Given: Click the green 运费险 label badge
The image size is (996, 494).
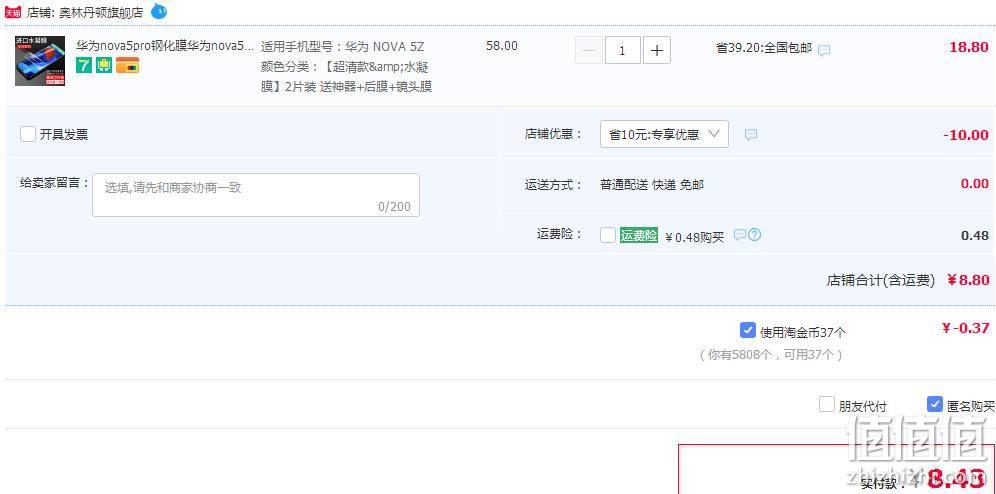Looking at the screenshot, I should pos(639,235).
